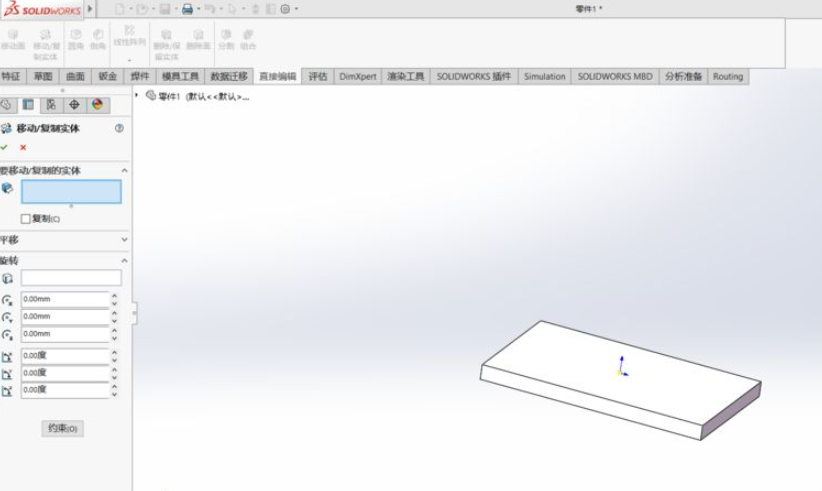Click the 删除面 (Delete Face) tool

[x=198, y=40]
